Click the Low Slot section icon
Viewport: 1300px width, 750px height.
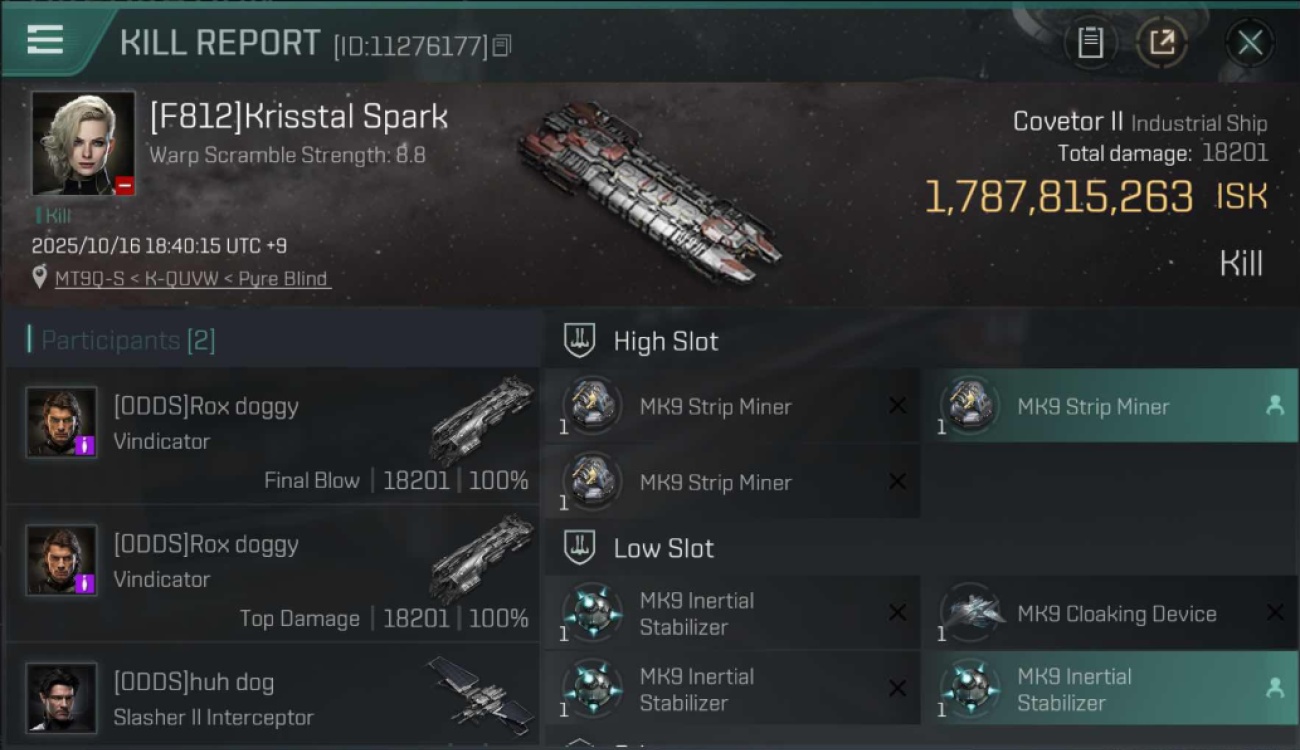pos(580,548)
